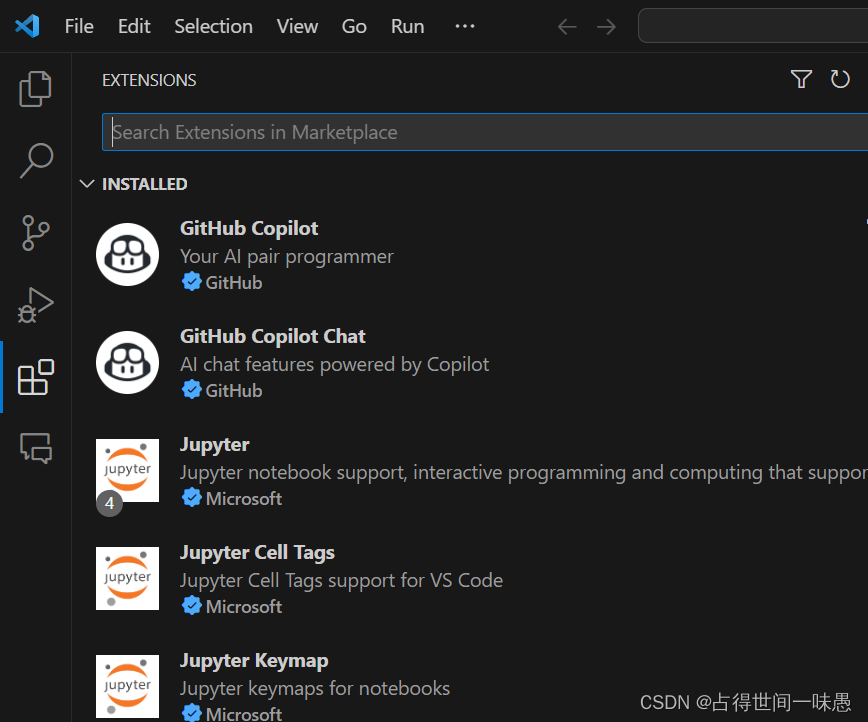The image size is (868, 722).
Task: Click verified badge beside Jupyter's Microsoft publisher
Action: (x=192, y=498)
